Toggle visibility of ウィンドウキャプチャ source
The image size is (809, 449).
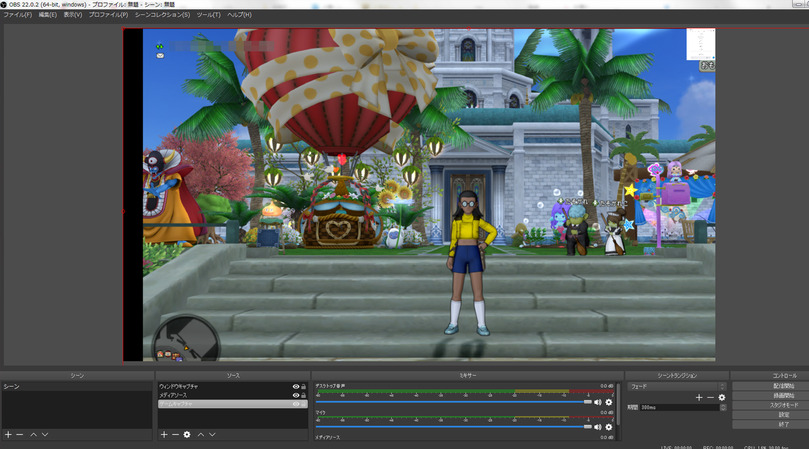[x=296, y=387]
